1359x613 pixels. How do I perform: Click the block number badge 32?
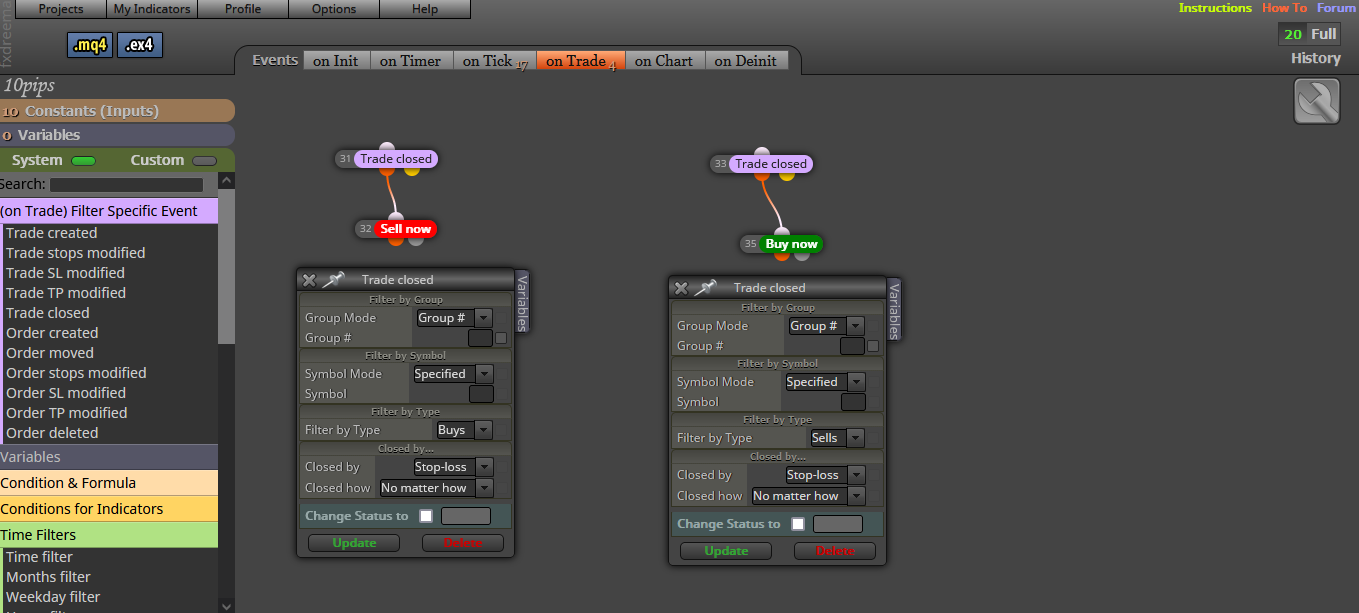point(365,229)
